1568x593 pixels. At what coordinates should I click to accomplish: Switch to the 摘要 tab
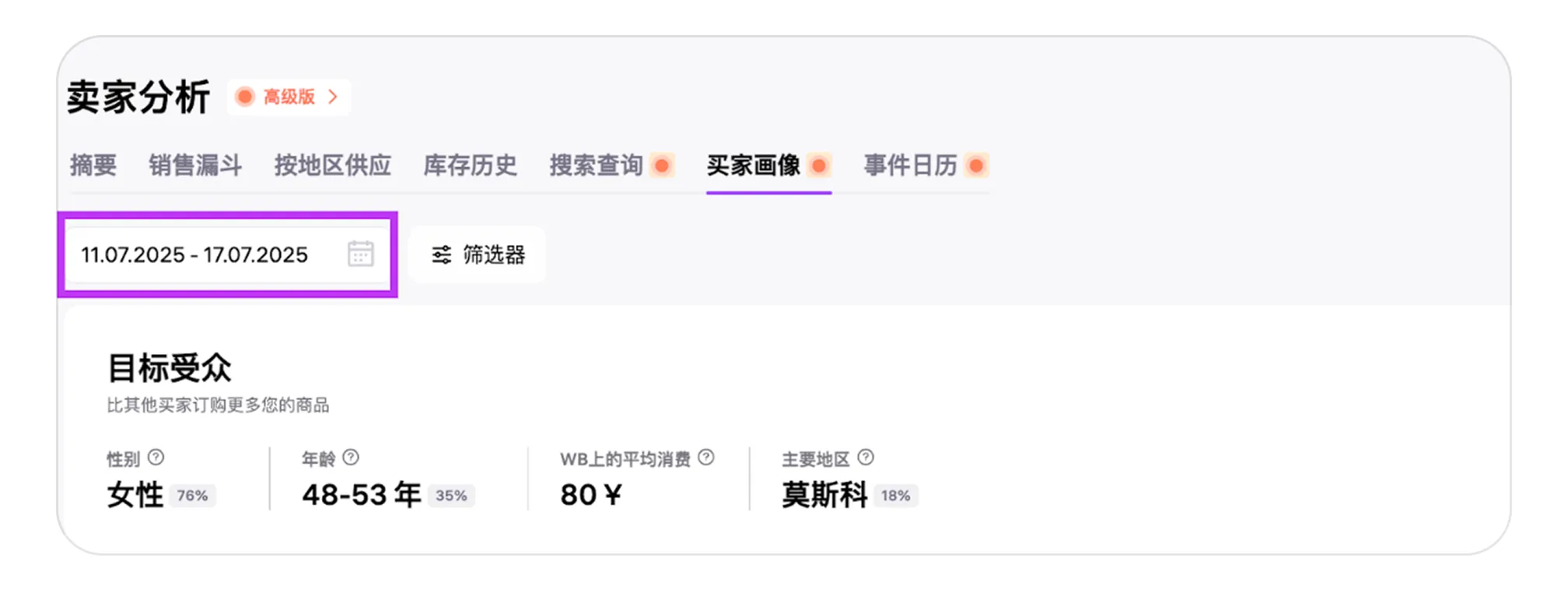click(x=93, y=166)
